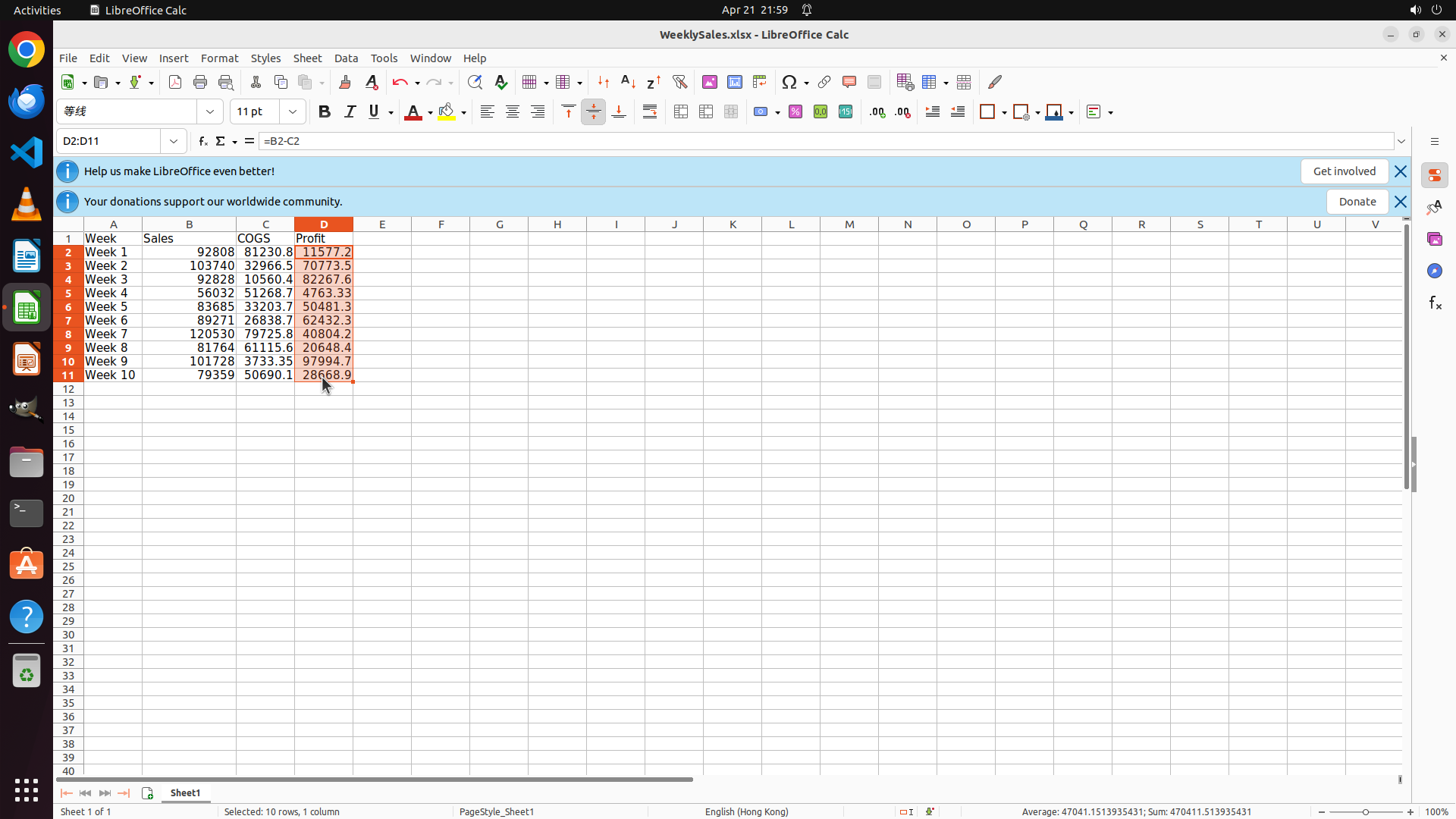Screen dimensions: 1456x819
Task: Open the Data menu
Action: 346,58
